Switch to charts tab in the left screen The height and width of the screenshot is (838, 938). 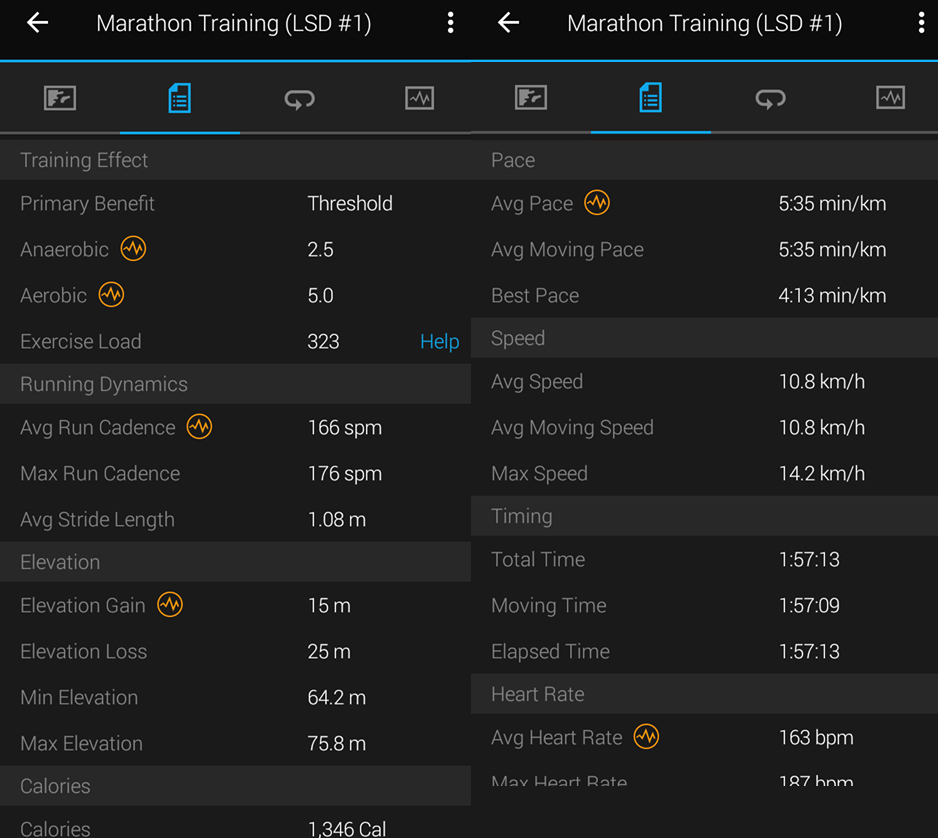coord(419,98)
